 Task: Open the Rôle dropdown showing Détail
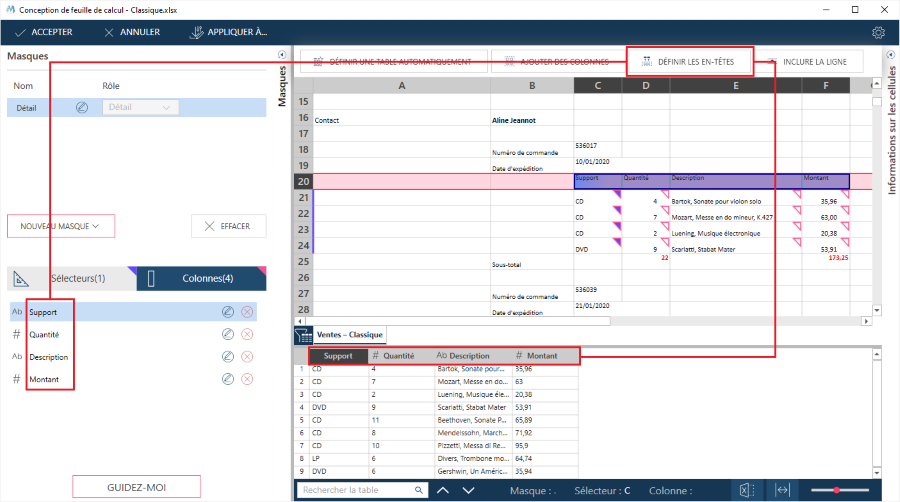point(141,108)
